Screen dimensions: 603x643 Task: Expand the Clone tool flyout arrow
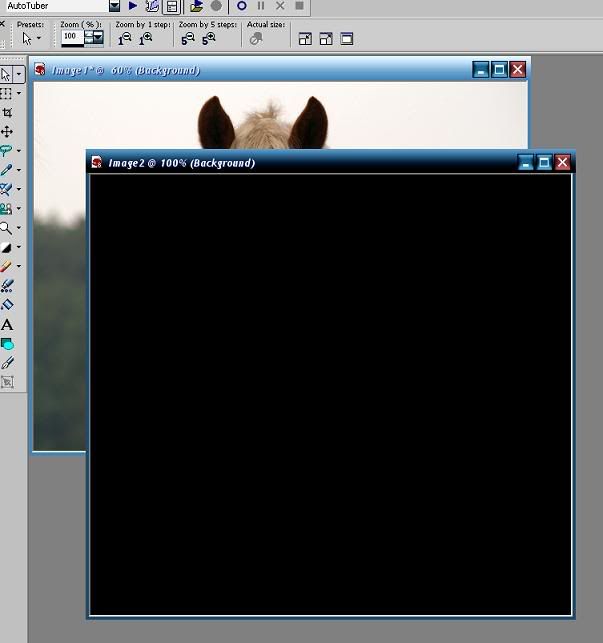19,208
